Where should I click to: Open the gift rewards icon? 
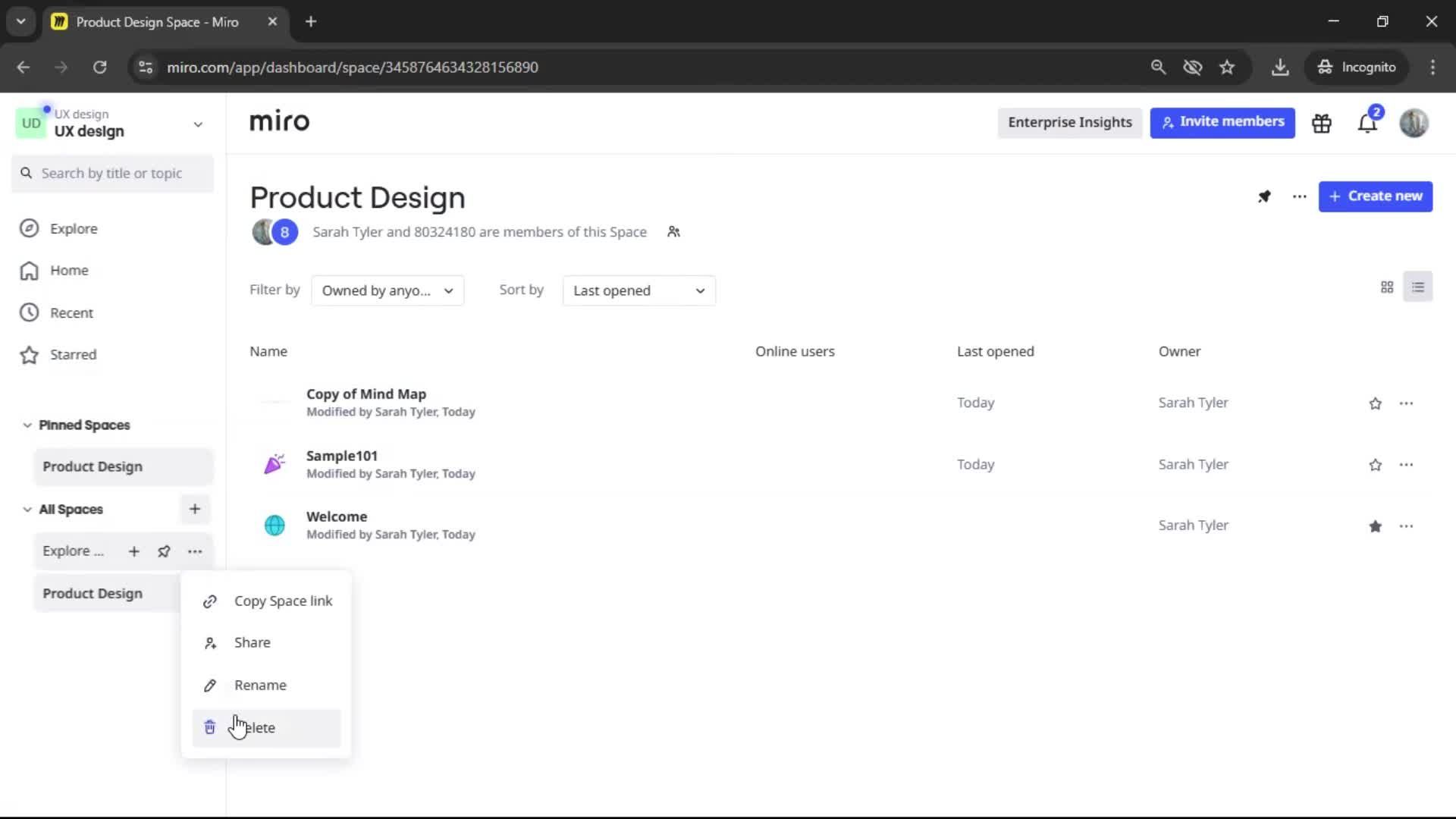(1322, 123)
